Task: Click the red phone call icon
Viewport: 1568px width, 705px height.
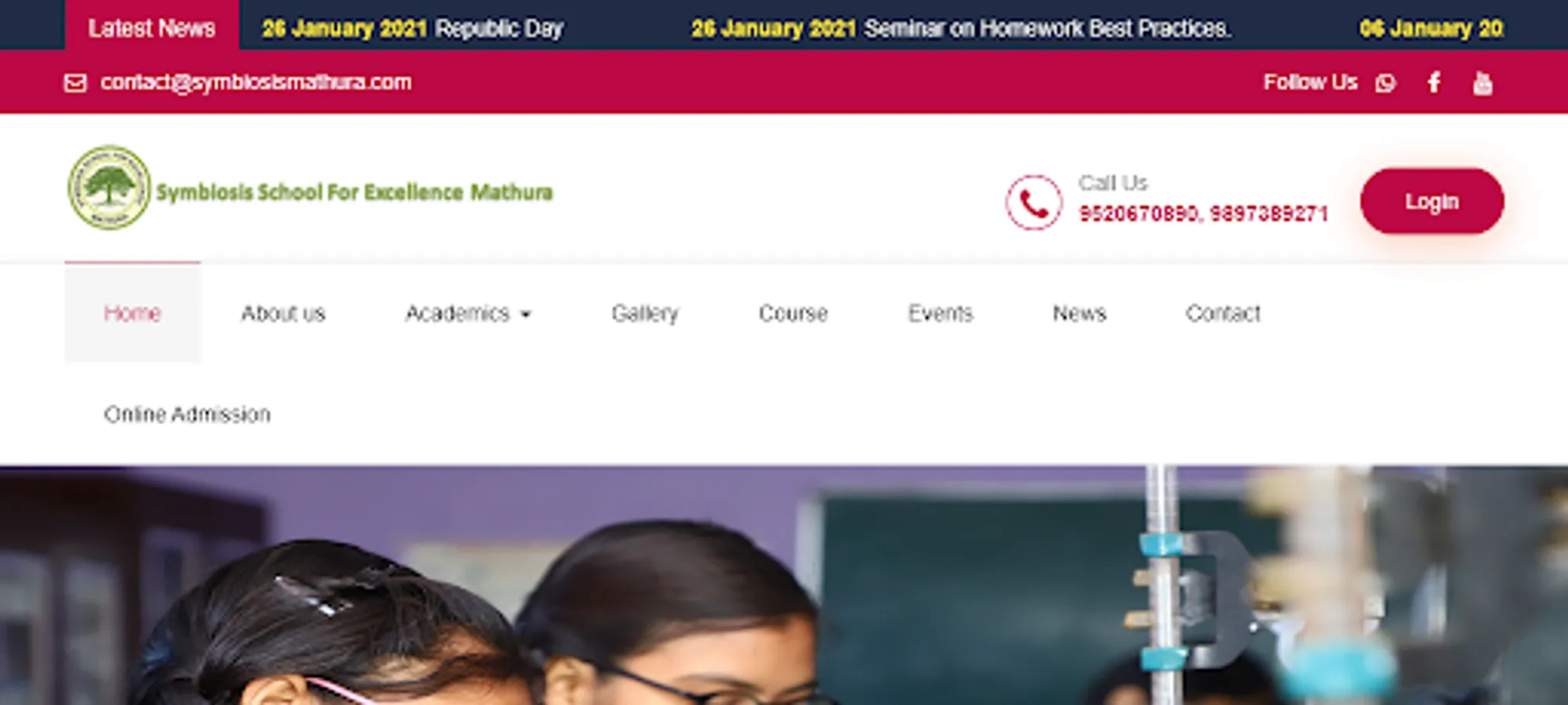Action: pos(1033,202)
